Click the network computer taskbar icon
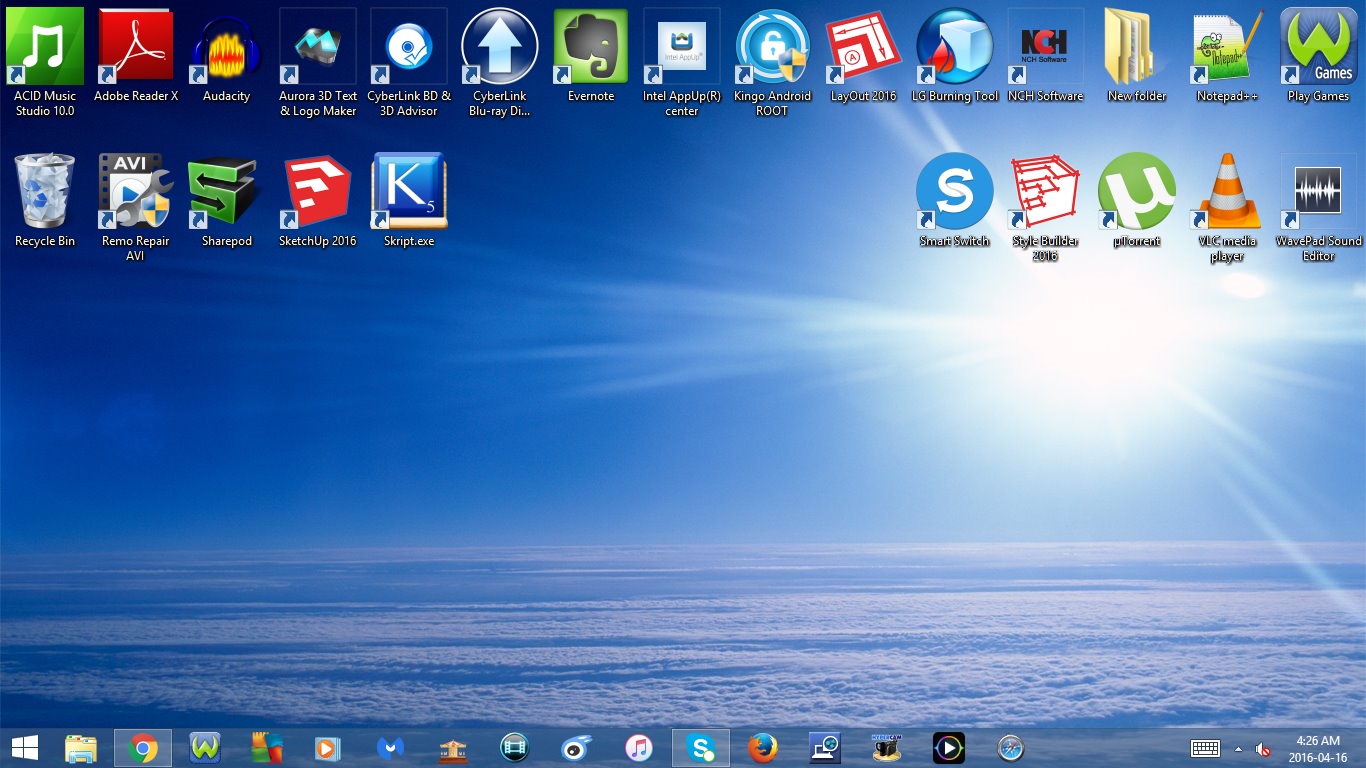Image resolution: width=1366 pixels, height=768 pixels. click(825, 748)
